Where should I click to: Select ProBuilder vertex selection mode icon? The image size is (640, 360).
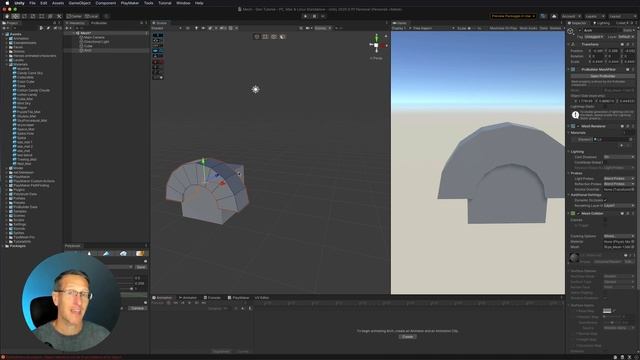pos(265,37)
